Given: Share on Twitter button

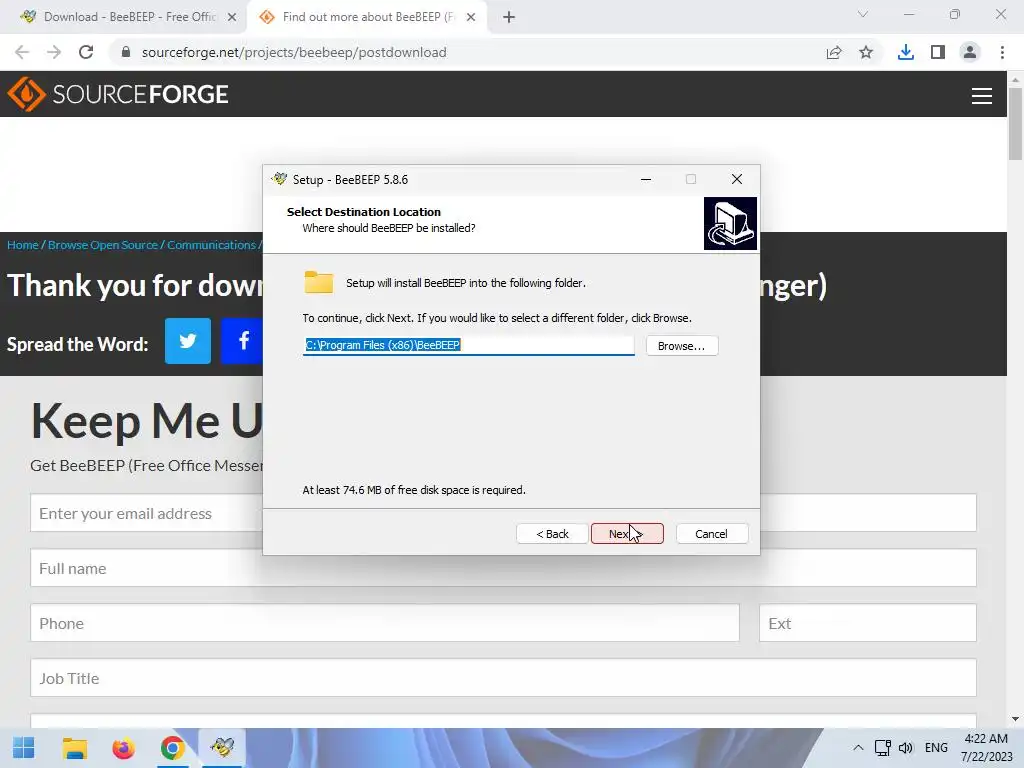Looking at the screenshot, I should tap(188, 341).
